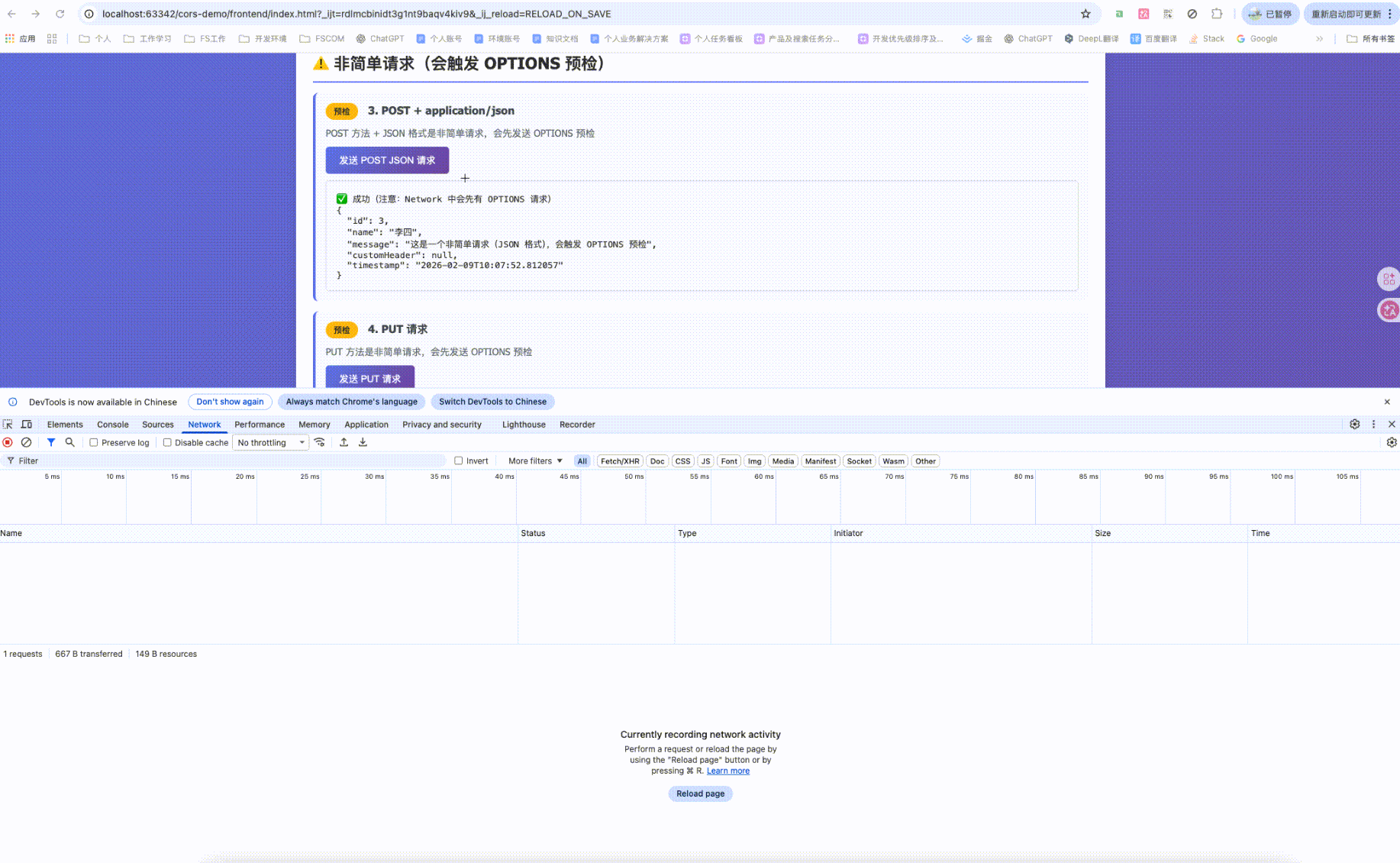The image size is (1400, 863).
Task: Switch to the Console tab
Action: click(x=113, y=424)
